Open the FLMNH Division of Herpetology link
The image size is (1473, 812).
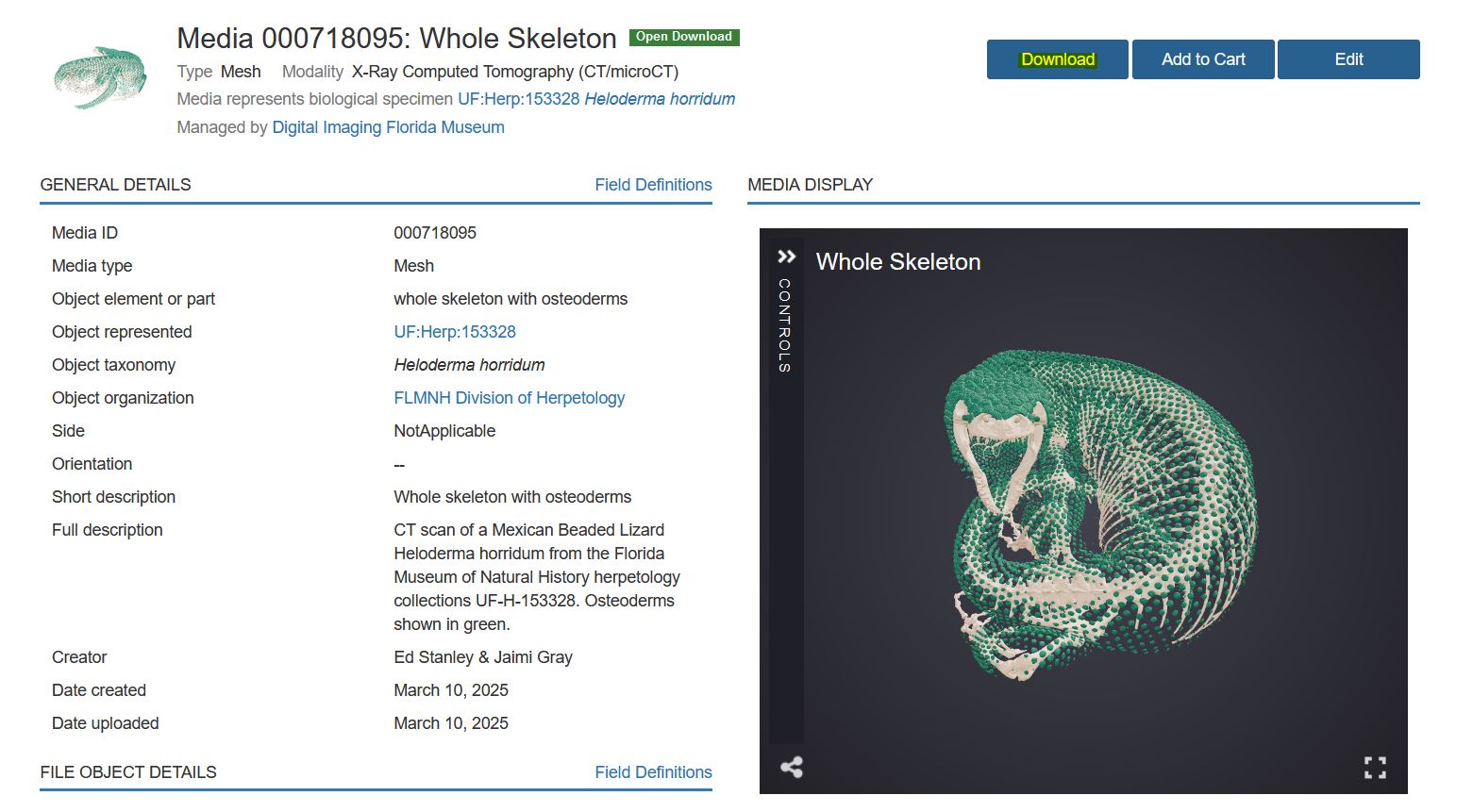(x=509, y=398)
